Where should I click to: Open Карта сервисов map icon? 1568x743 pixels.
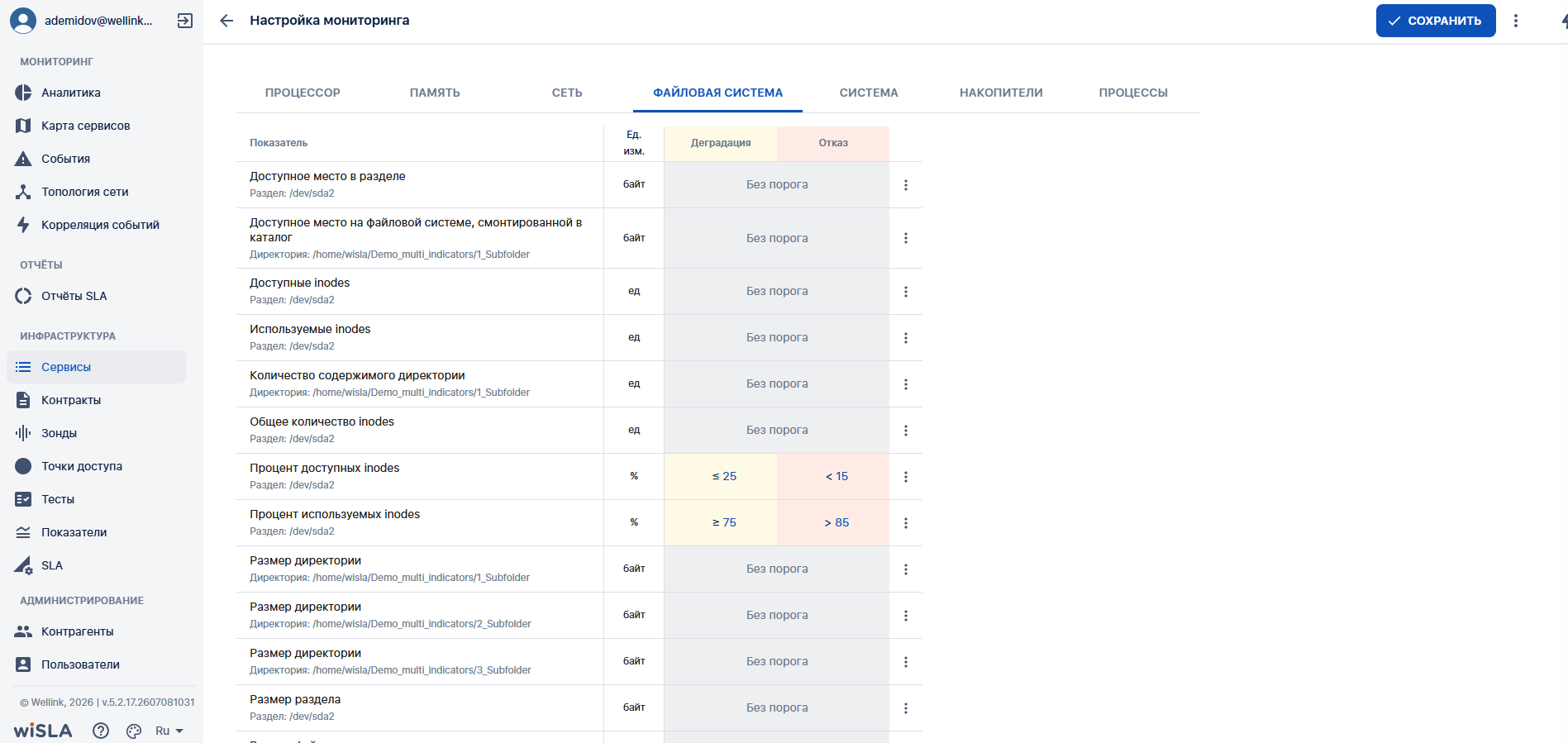23,126
